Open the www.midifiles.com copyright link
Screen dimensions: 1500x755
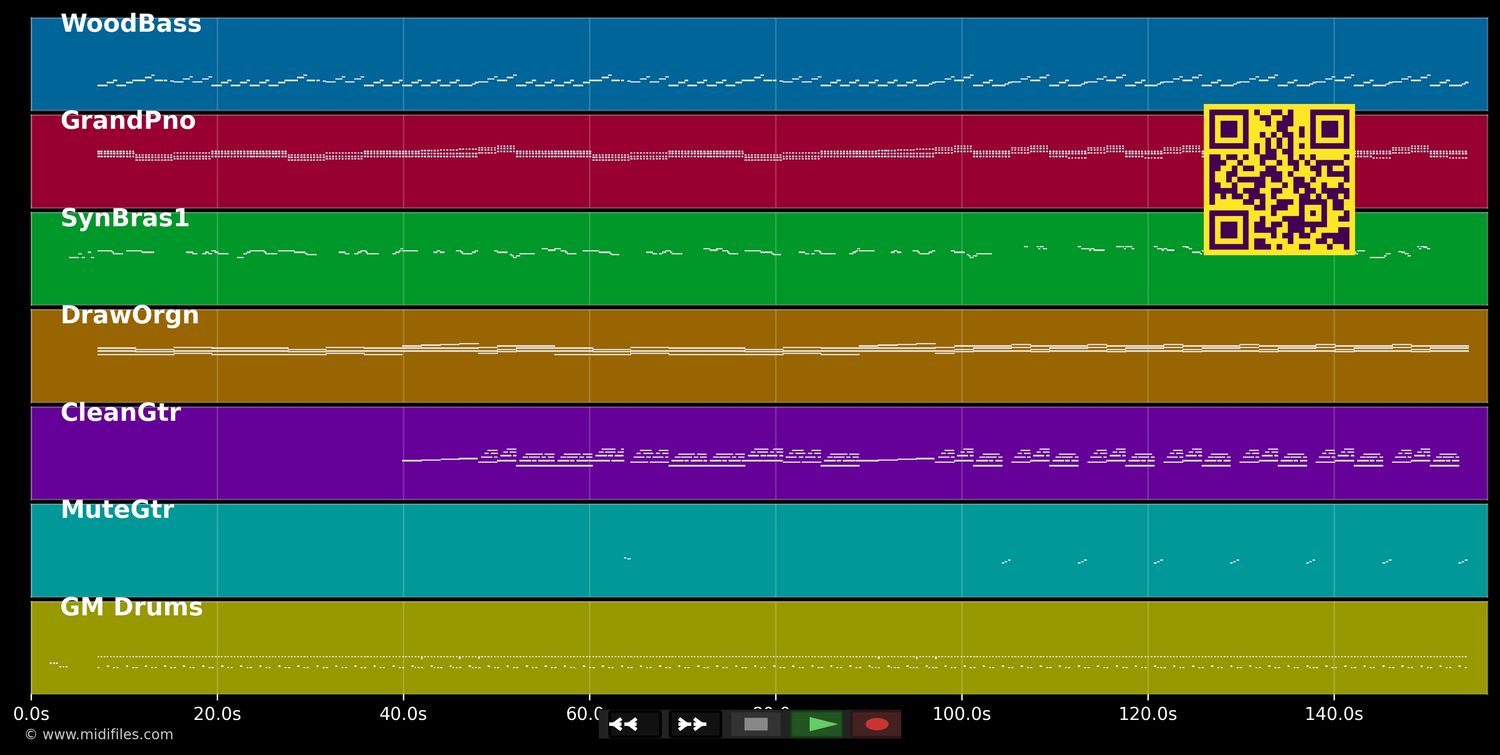pyautogui.click(x=99, y=735)
